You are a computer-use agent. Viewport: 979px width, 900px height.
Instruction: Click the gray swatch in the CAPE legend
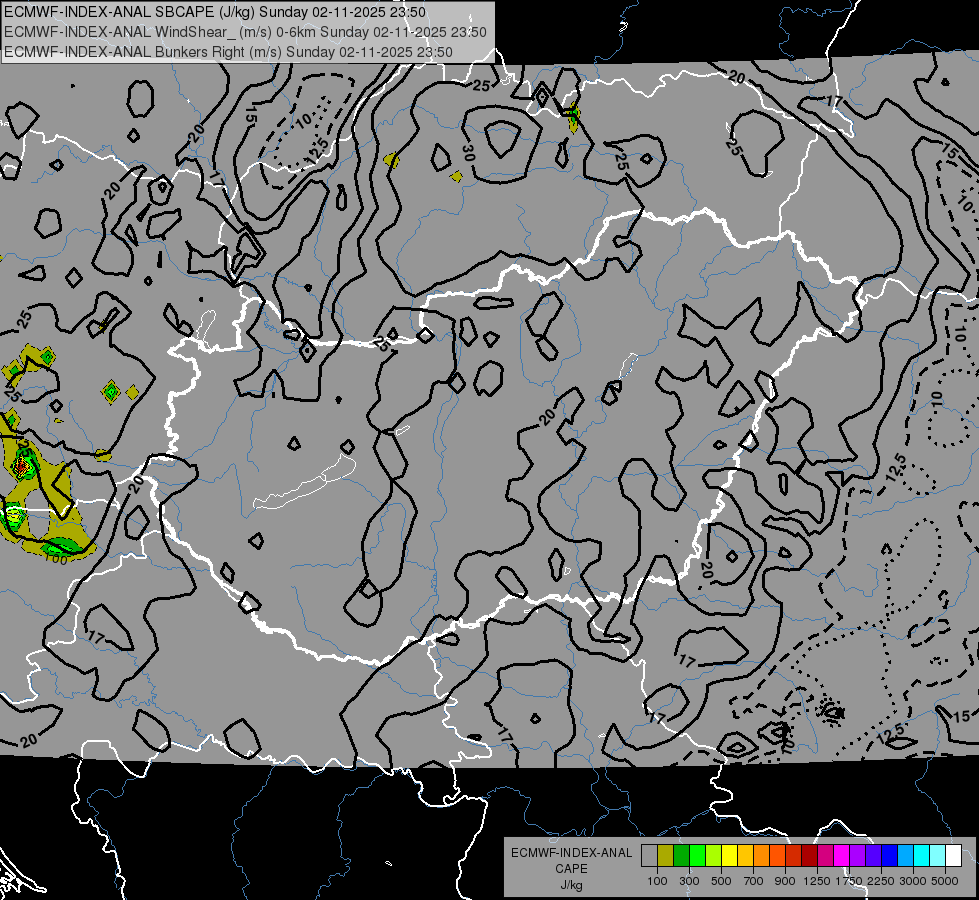649,855
